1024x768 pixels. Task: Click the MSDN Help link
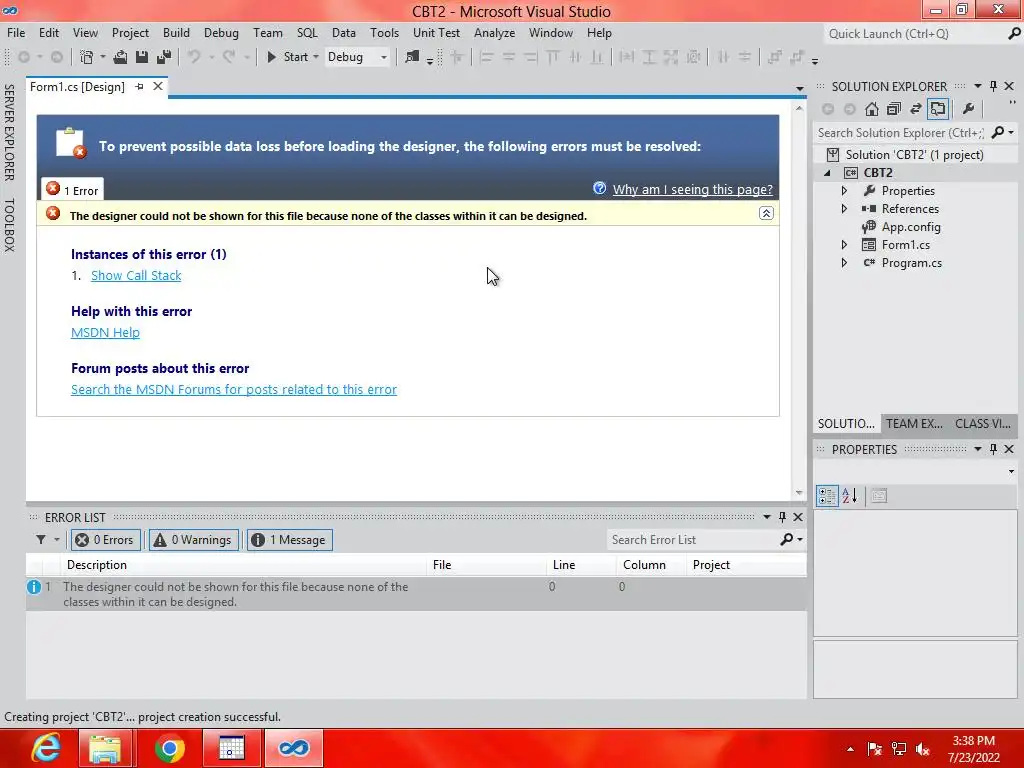(x=105, y=332)
